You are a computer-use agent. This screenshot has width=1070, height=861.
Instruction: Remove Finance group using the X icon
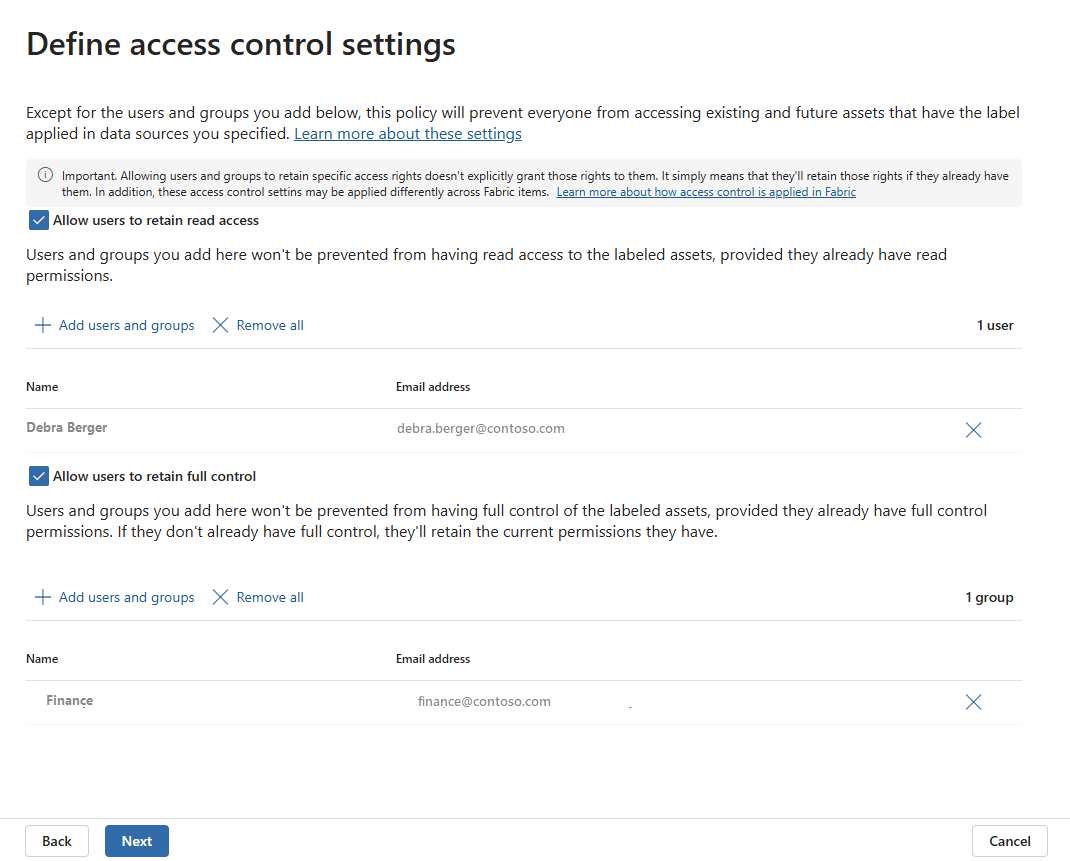(x=973, y=702)
